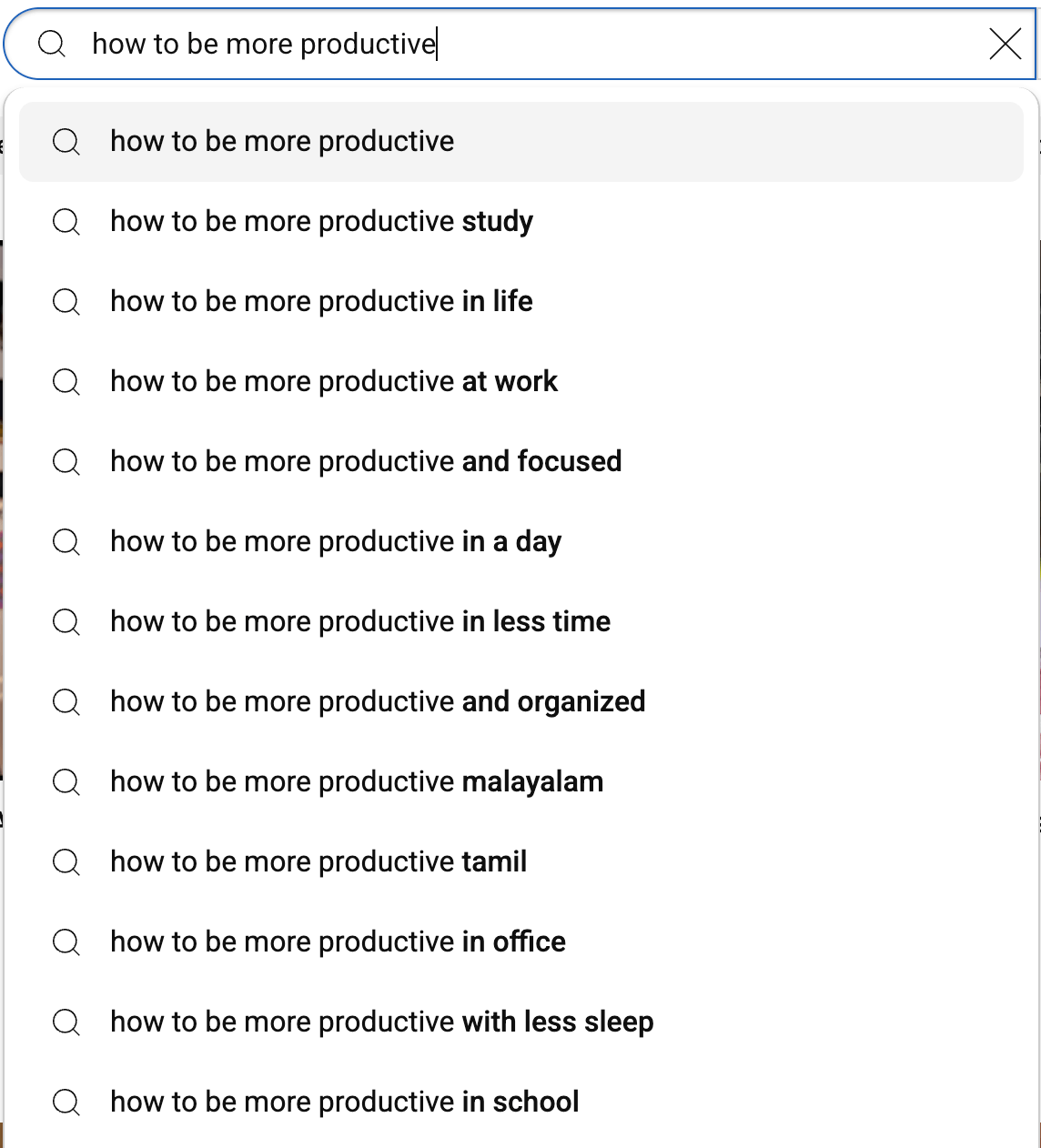
Task: Select the suggestion "how to be more productive in less time"
Action: [x=360, y=621]
